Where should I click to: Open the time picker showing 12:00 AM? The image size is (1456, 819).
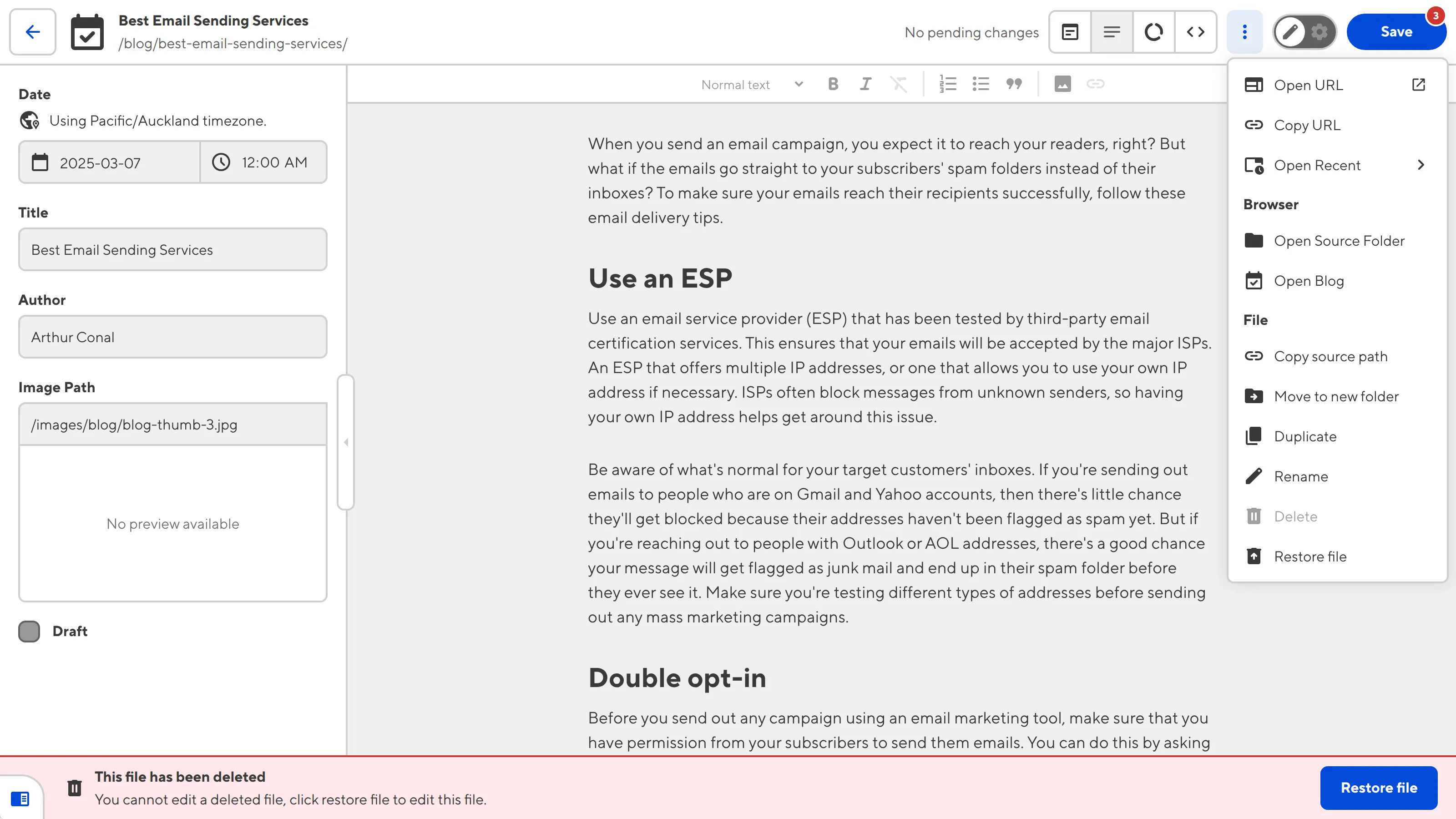point(263,162)
